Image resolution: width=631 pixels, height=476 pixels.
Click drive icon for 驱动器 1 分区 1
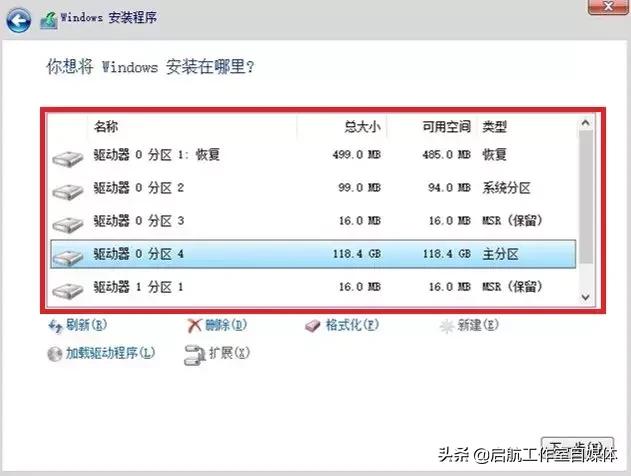[x=68, y=291]
